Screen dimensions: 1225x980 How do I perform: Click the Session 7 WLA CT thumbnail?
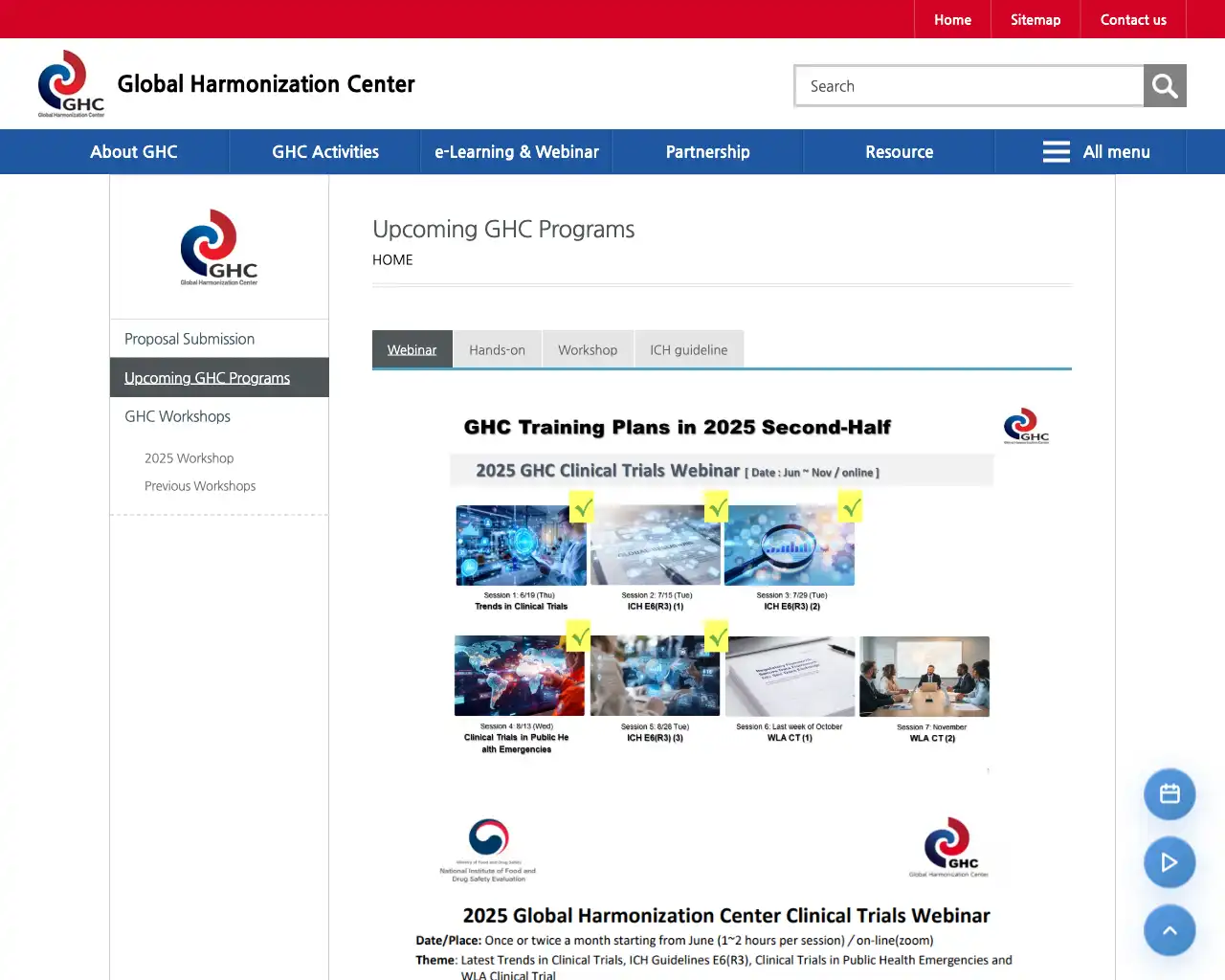(x=924, y=677)
